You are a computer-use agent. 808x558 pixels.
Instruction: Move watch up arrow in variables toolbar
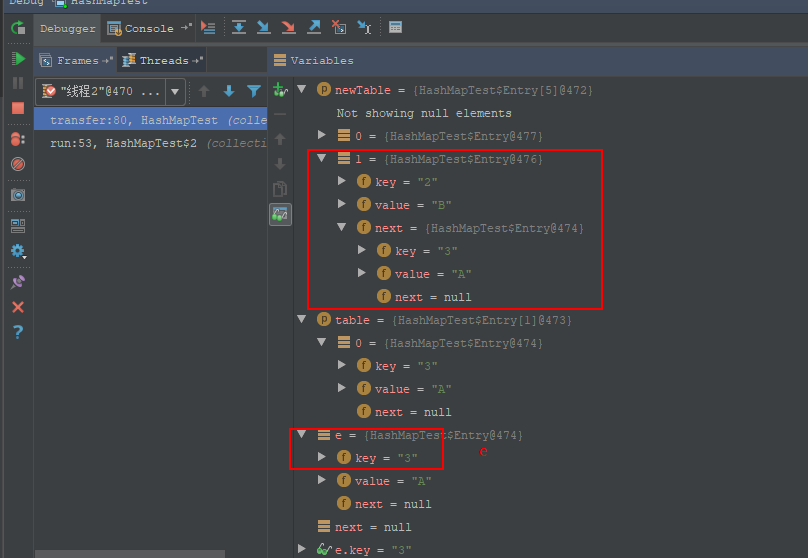pos(280,139)
